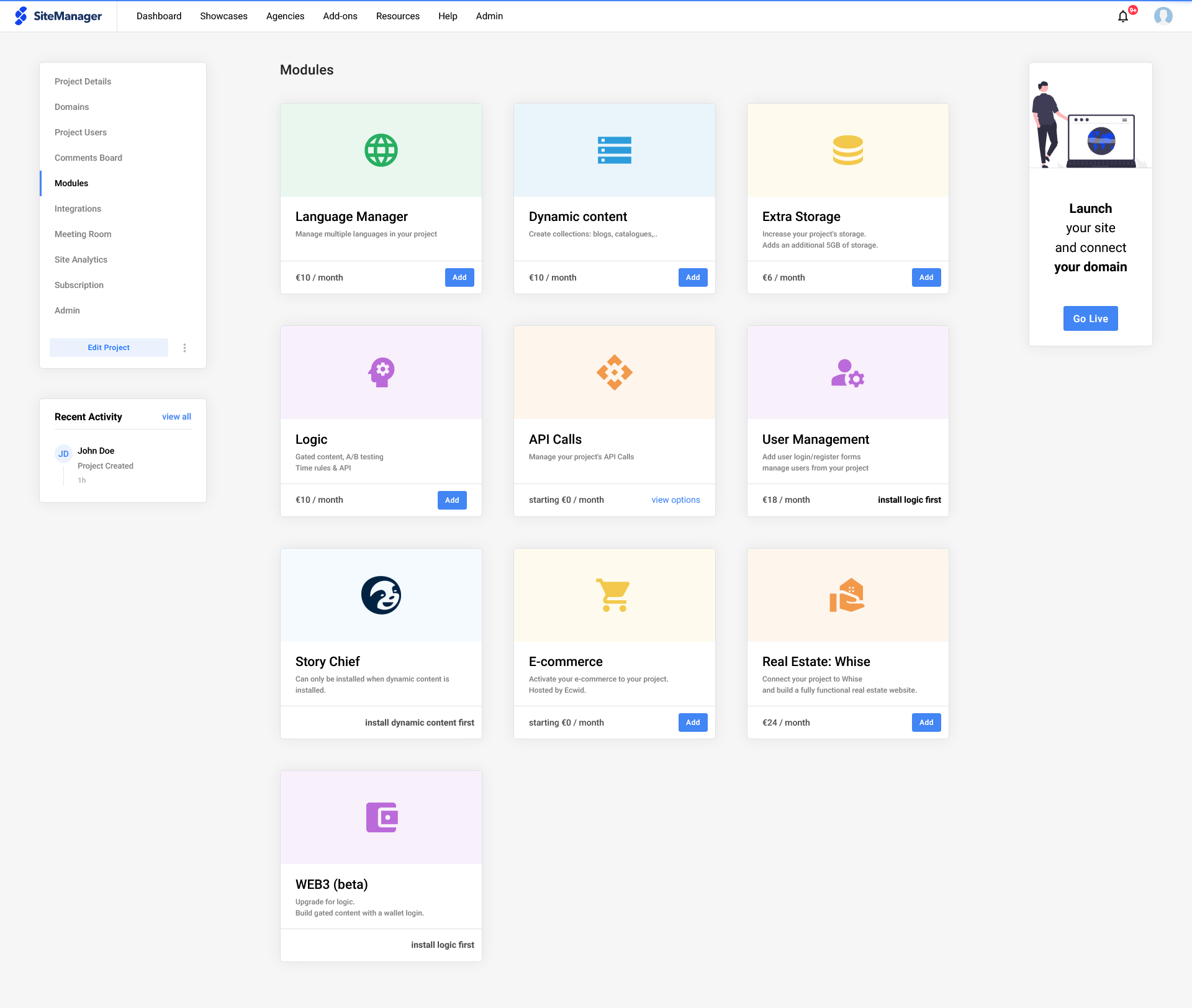Open the Add-ons menu
Image resolution: width=1192 pixels, height=1008 pixels.
coord(340,16)
